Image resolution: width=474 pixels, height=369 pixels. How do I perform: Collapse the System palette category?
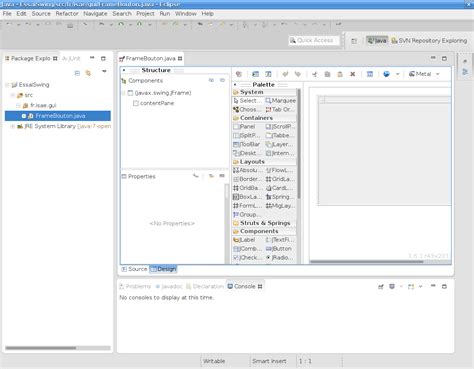(264, 92)
